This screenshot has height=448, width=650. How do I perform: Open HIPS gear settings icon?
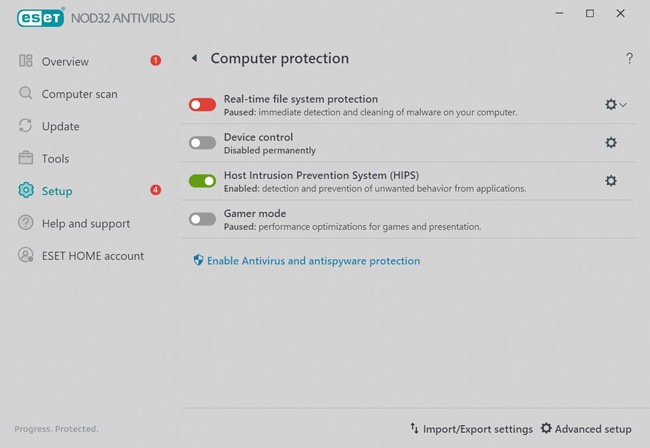click(611, 181)
